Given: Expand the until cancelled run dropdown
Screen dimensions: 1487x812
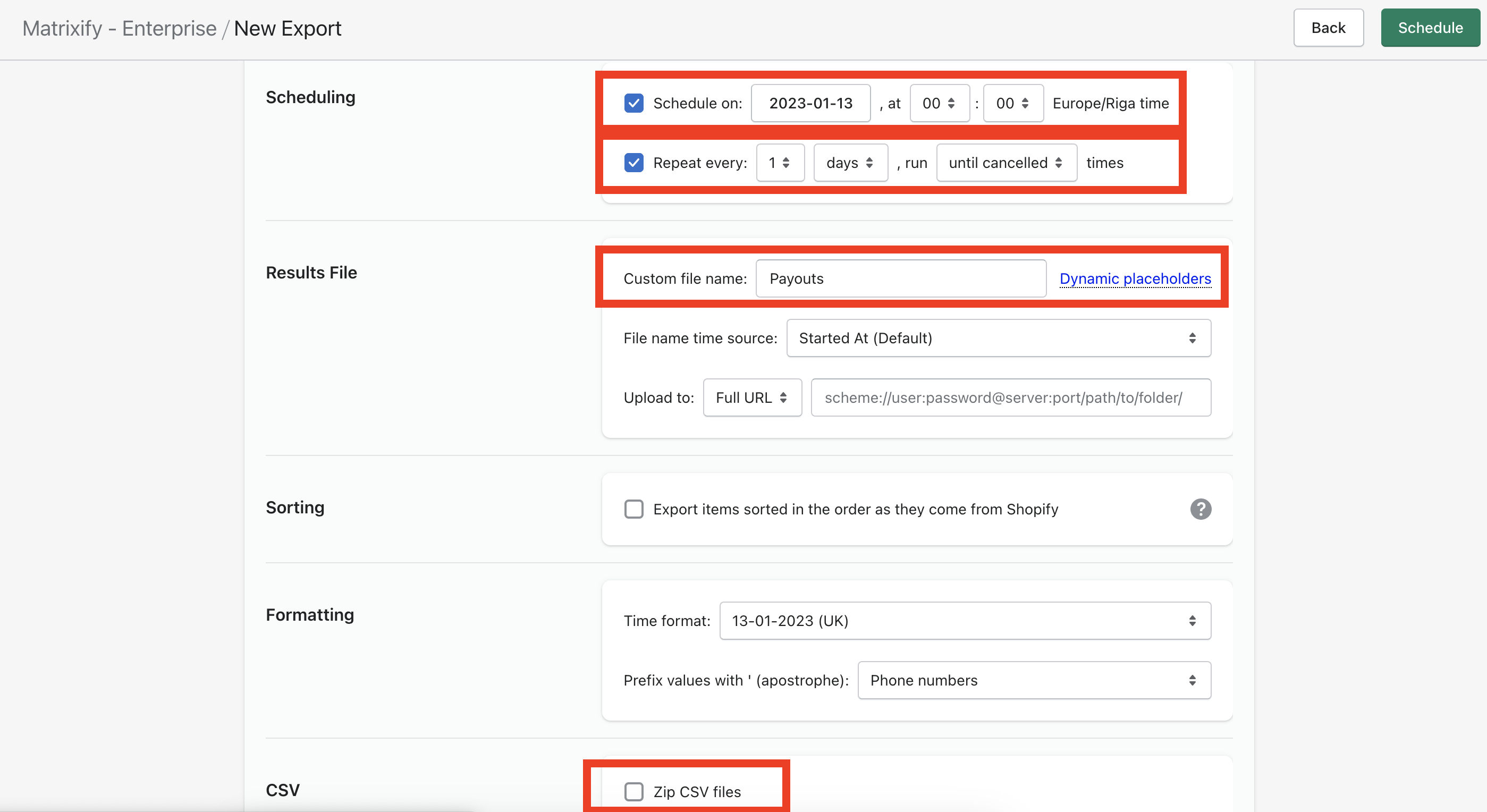Looking at the screenshot, I should 1006,163.
